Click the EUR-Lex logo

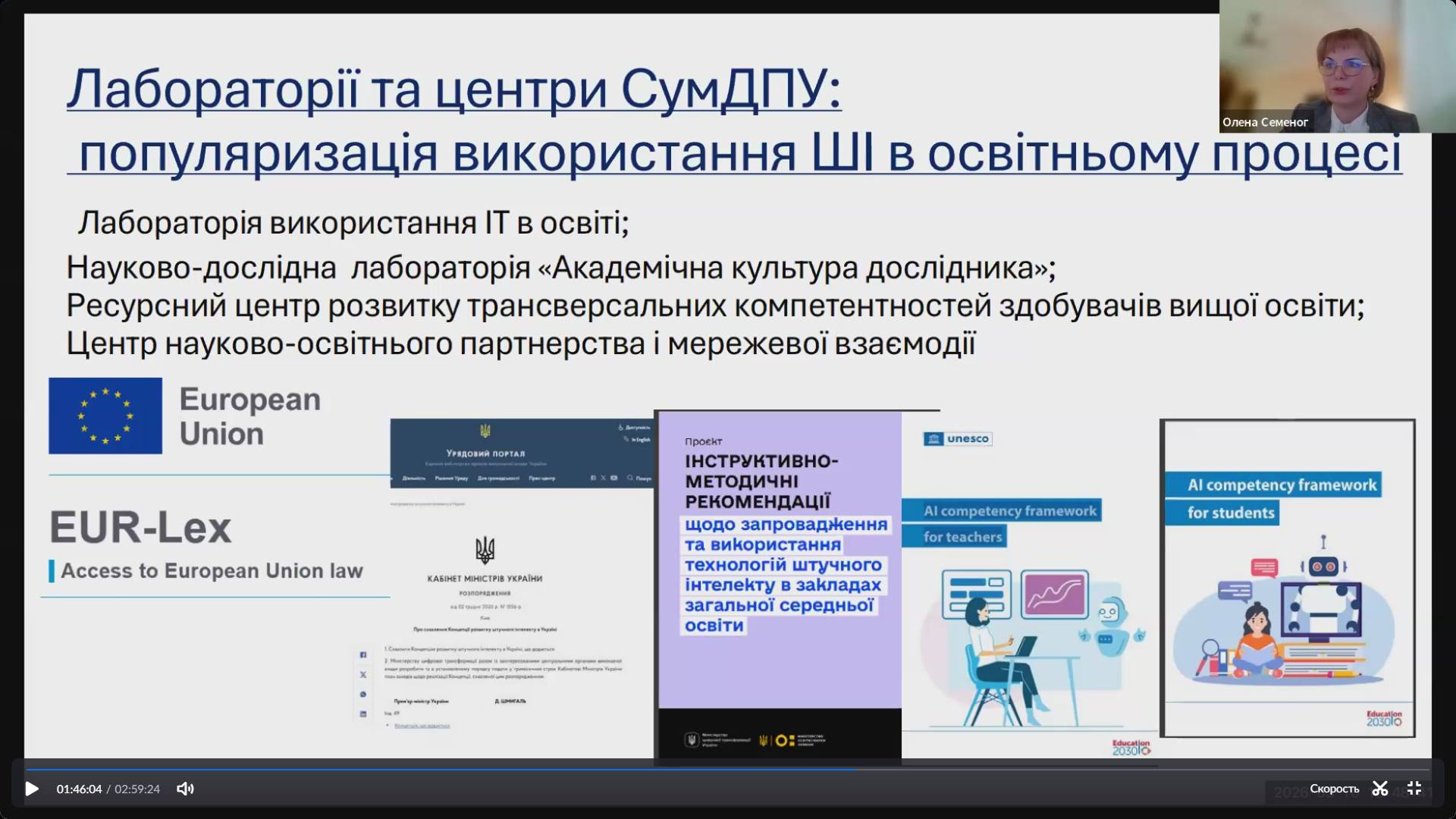pos(140,528)
